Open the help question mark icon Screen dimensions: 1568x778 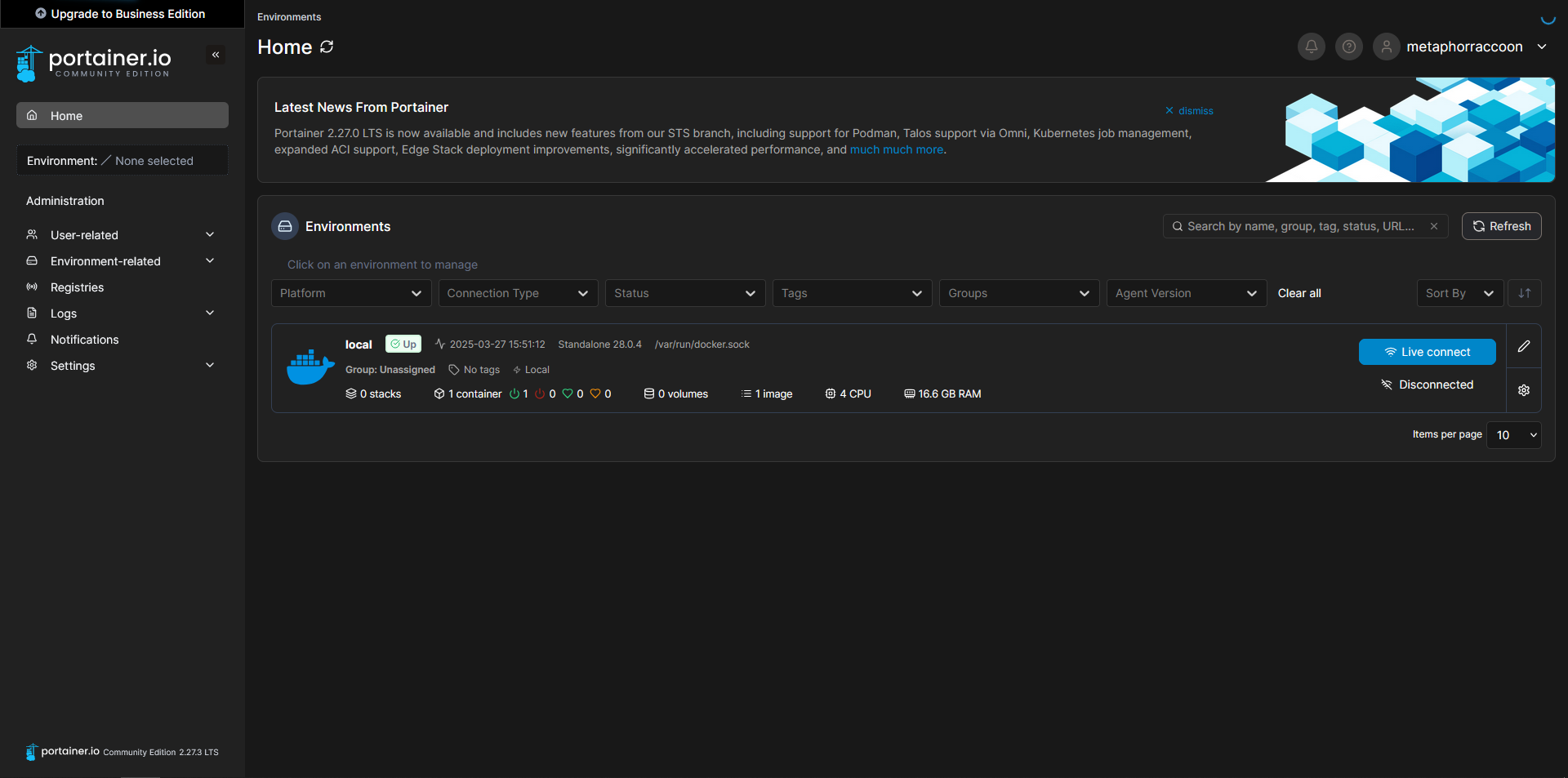[1348, 47]
